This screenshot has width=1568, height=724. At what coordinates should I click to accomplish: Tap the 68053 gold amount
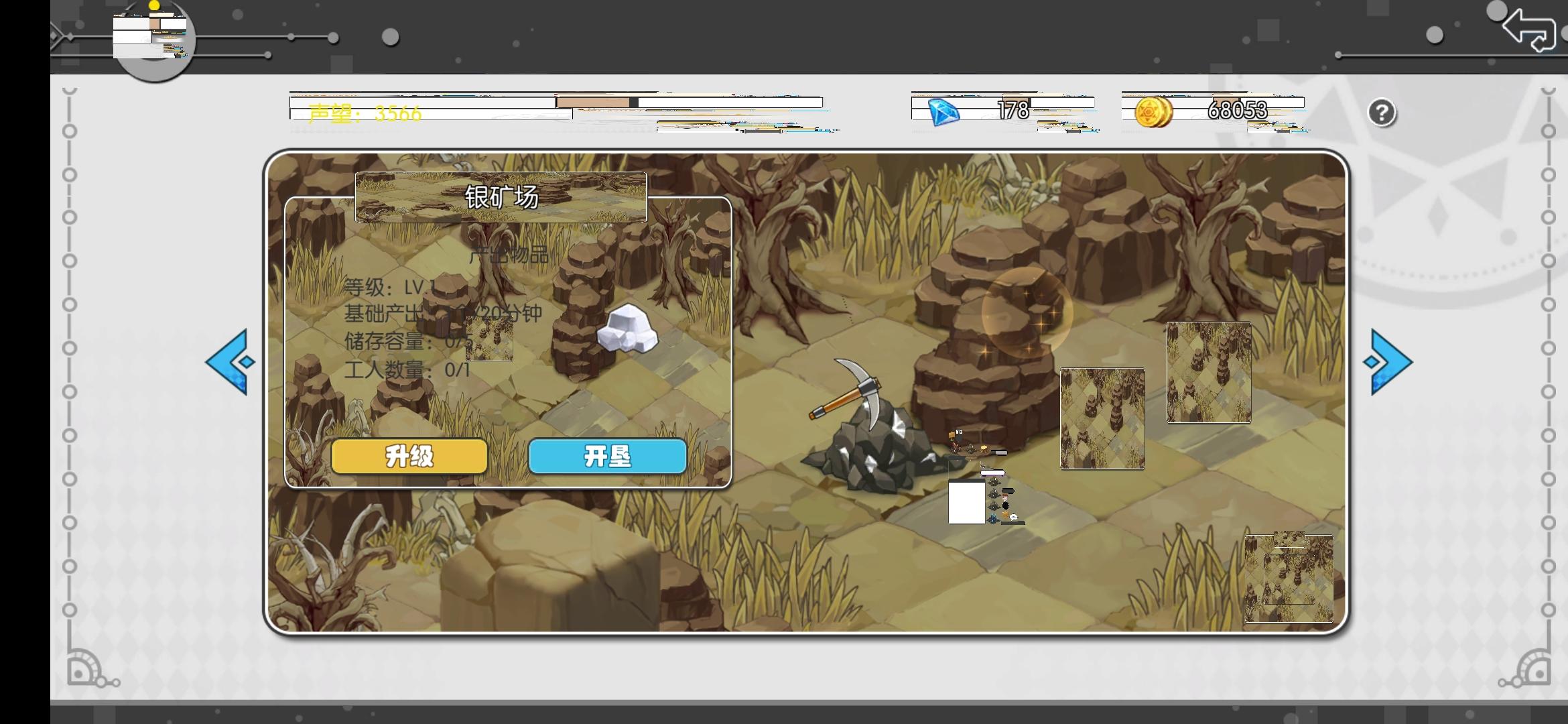[x=1238, y=110]
